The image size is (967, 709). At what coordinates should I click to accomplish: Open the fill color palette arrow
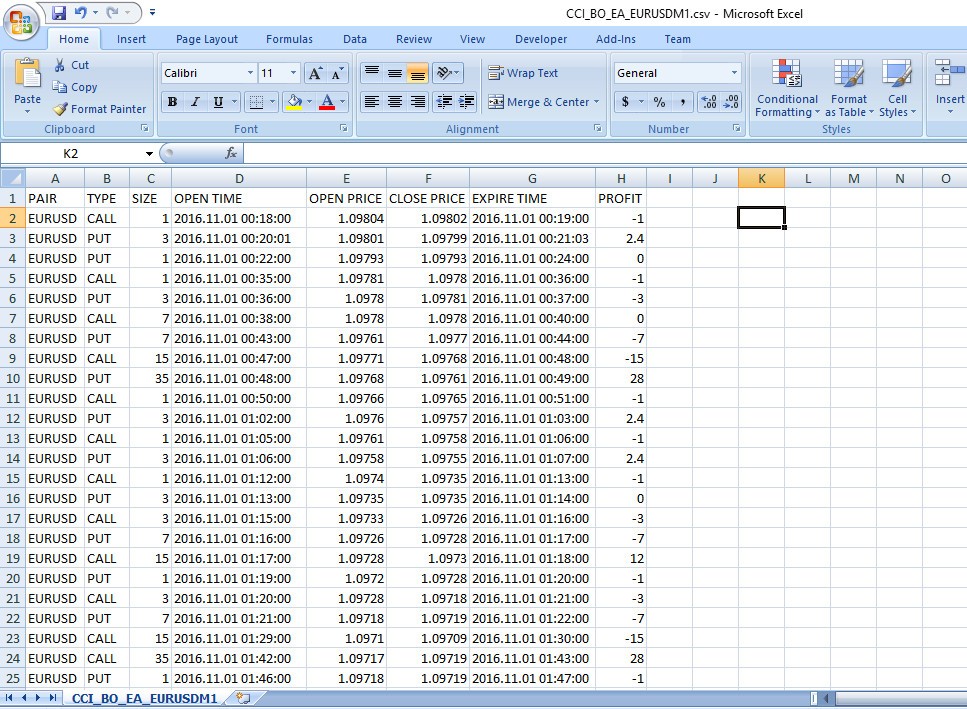(309, 102)
